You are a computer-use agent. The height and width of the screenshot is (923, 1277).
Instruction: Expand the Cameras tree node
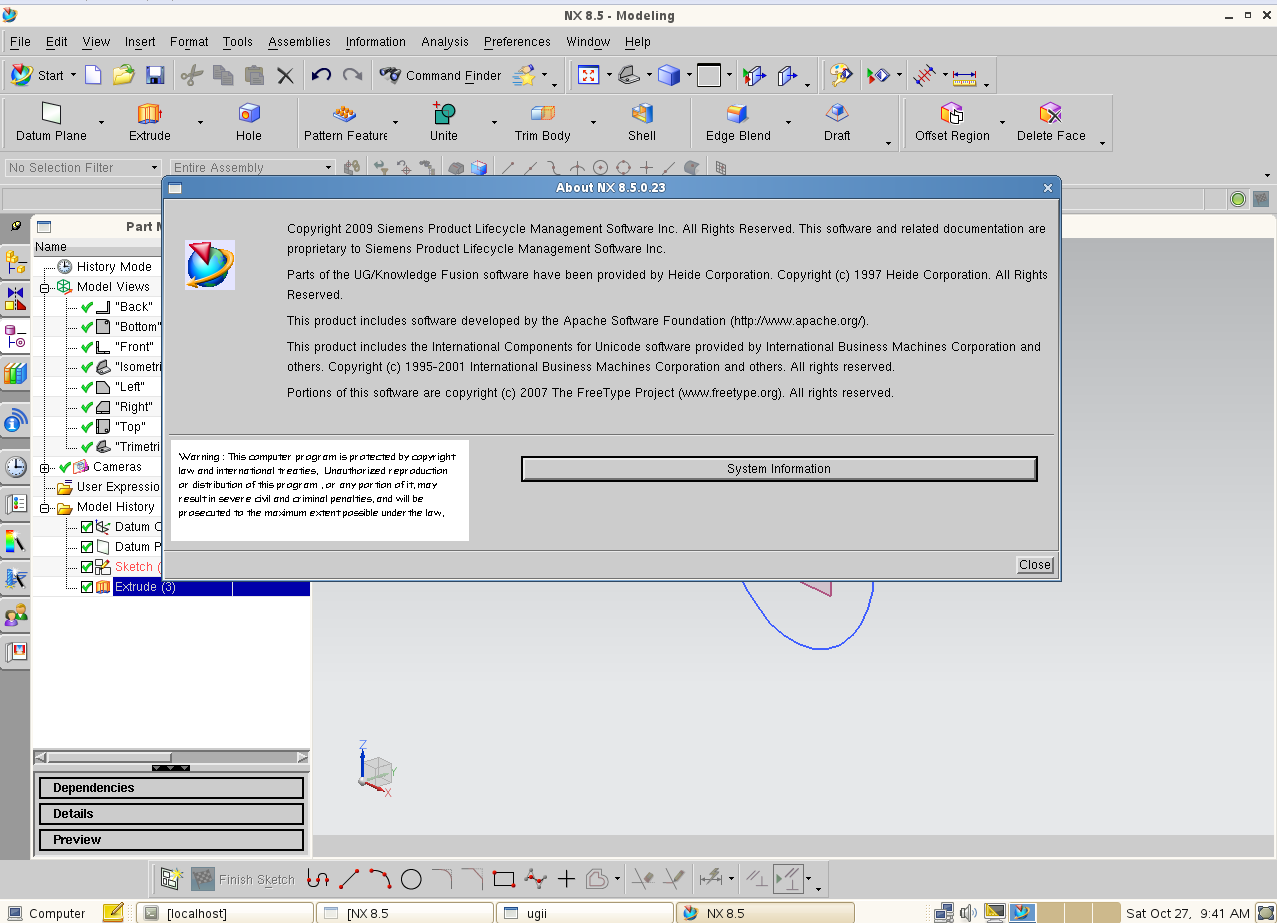pos(45,467)
